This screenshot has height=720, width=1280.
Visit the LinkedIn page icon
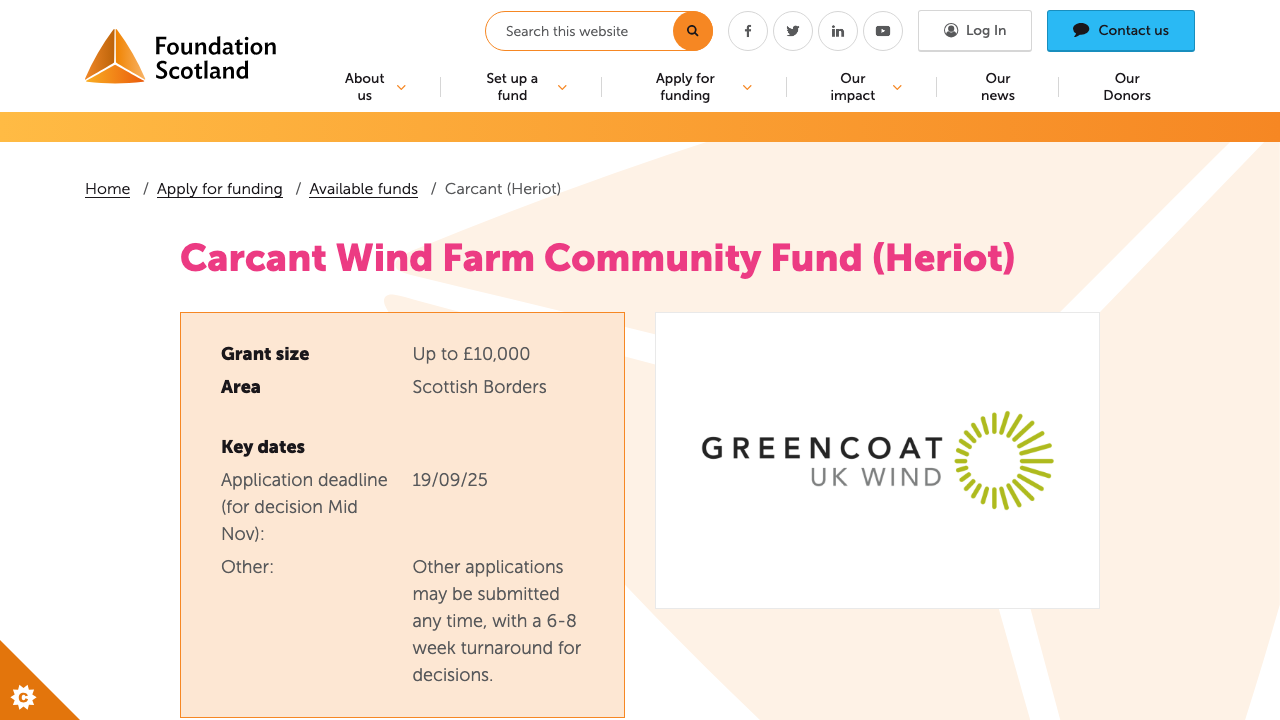(837, 31)
